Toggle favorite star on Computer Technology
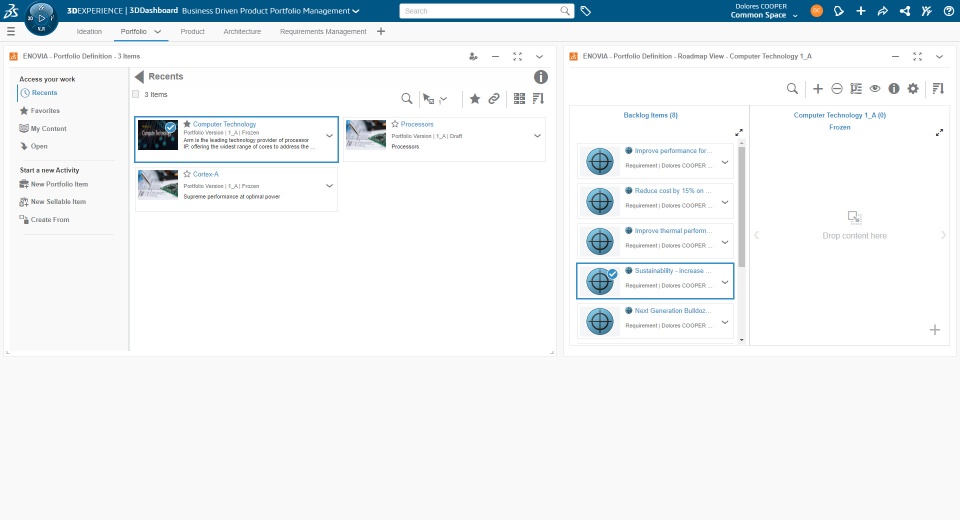The image size is (960, 520). coord(187,124)
